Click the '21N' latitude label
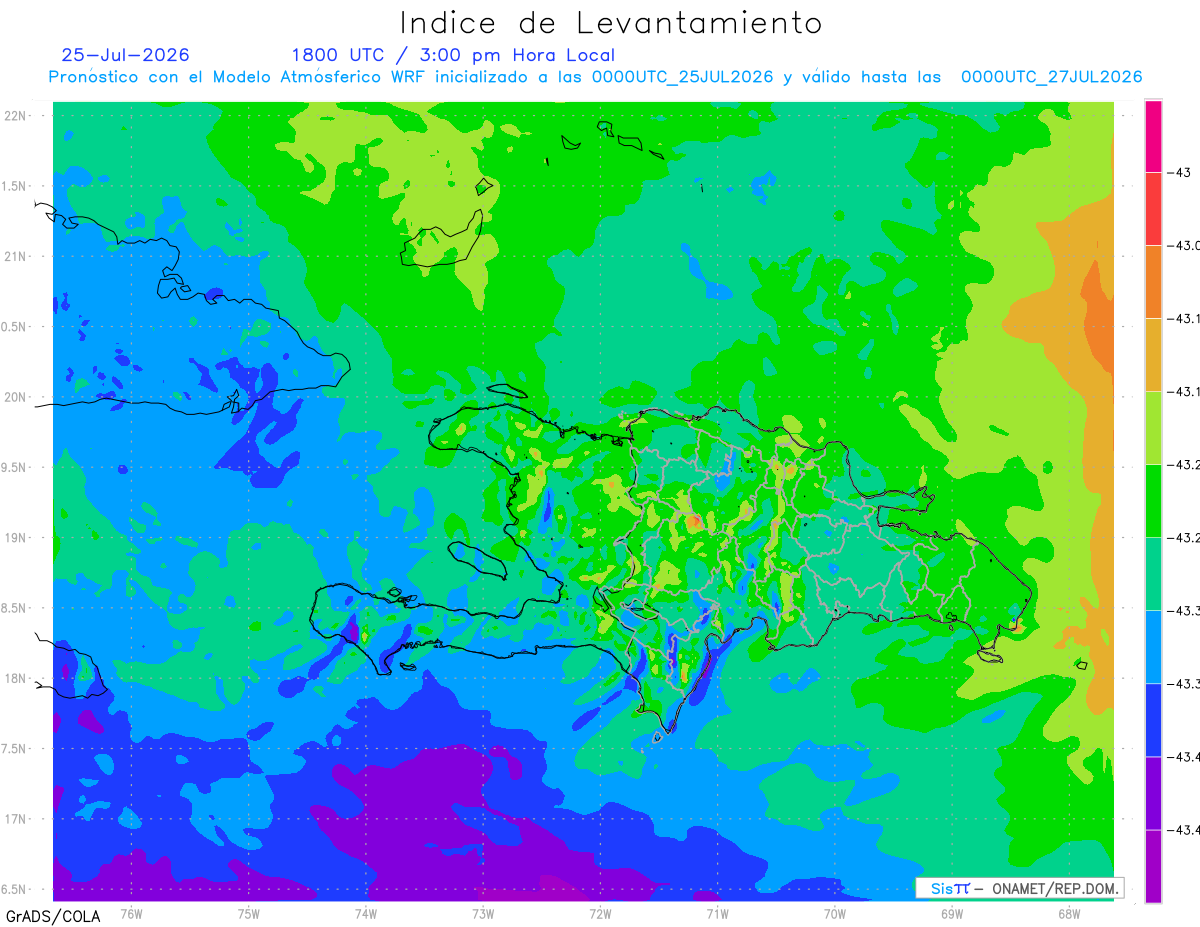The width and height of the screenshot is (1200, 927). [16, 256]
